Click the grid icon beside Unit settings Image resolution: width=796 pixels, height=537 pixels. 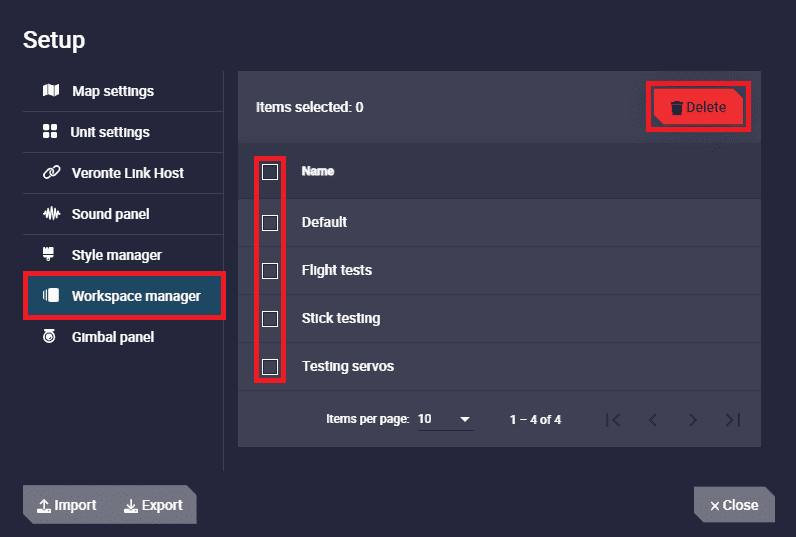pyautogui.click(x=50, y=132)
